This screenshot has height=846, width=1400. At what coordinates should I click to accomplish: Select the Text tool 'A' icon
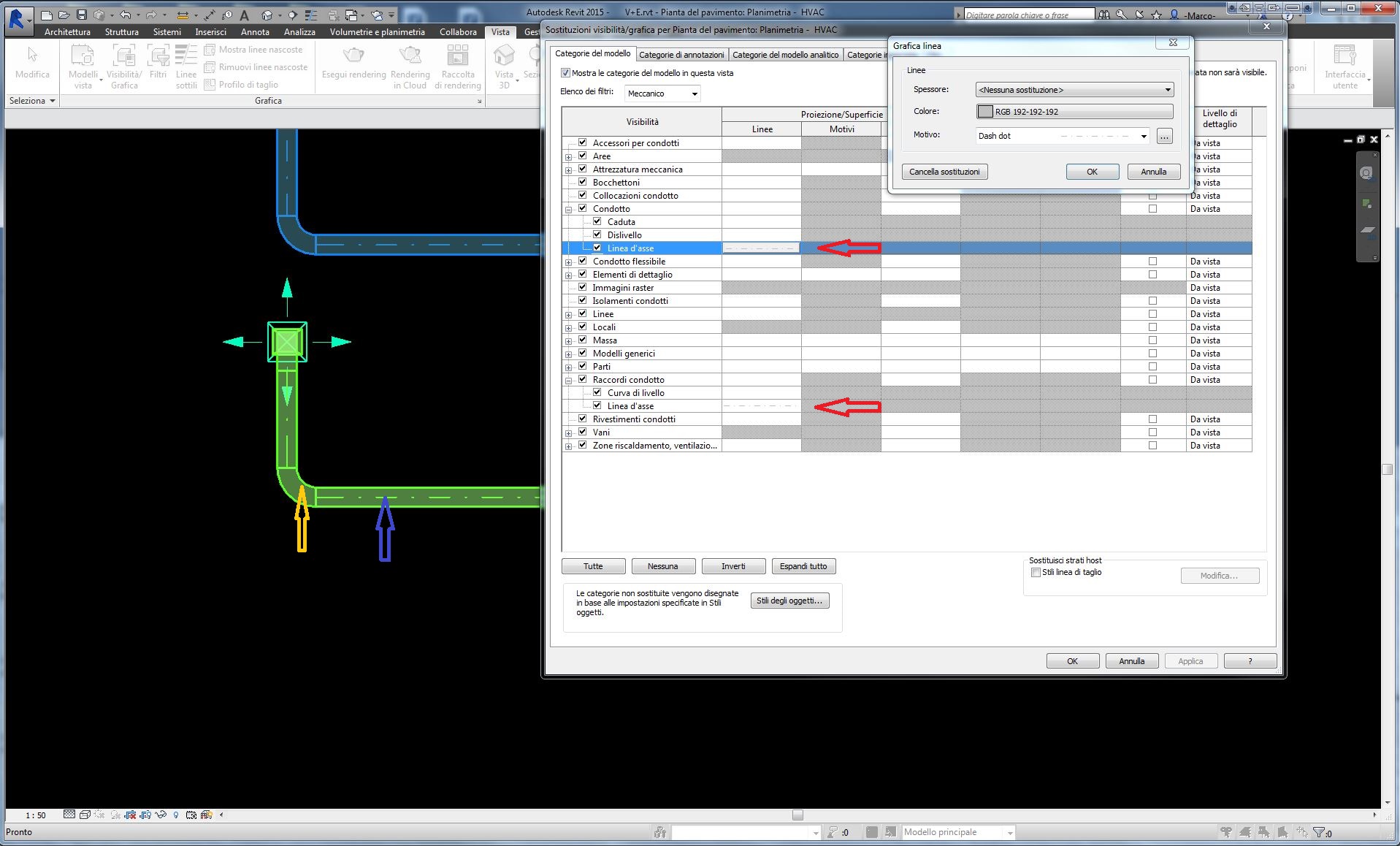click(244, 15)
